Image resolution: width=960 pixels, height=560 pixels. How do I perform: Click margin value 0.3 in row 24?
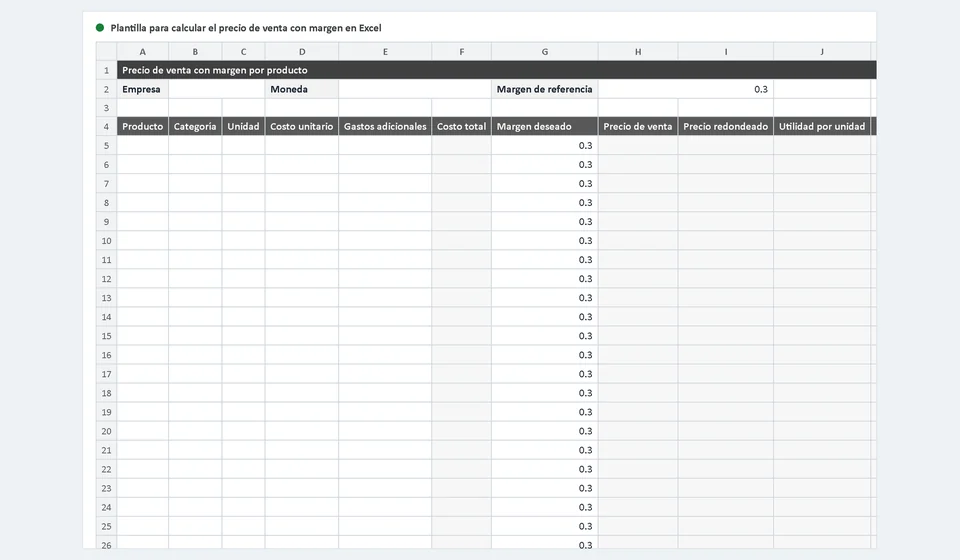(x=545, y=507)
